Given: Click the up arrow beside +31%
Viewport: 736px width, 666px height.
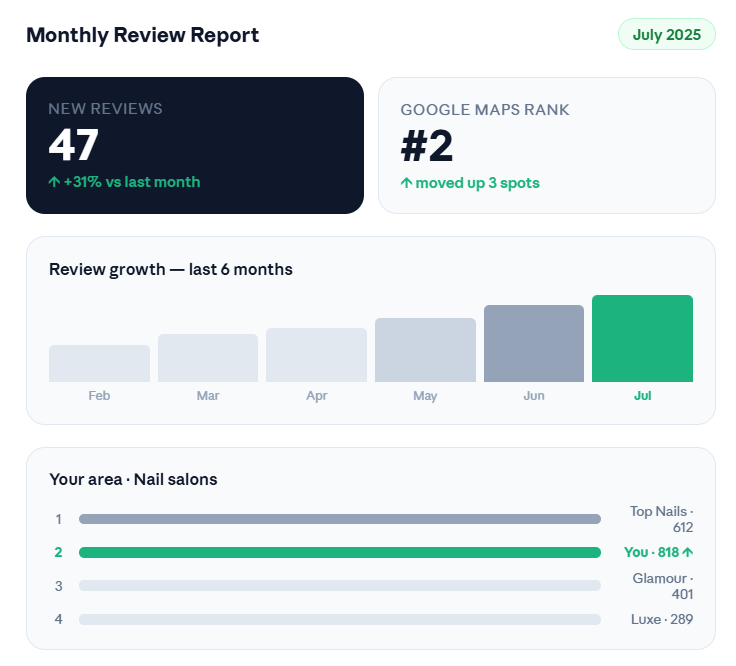Looking at the screenshot, I should (54, 182).
